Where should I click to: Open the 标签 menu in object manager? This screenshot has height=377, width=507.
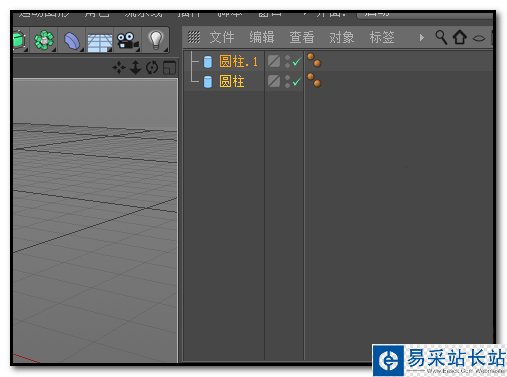tap(382, 37)
